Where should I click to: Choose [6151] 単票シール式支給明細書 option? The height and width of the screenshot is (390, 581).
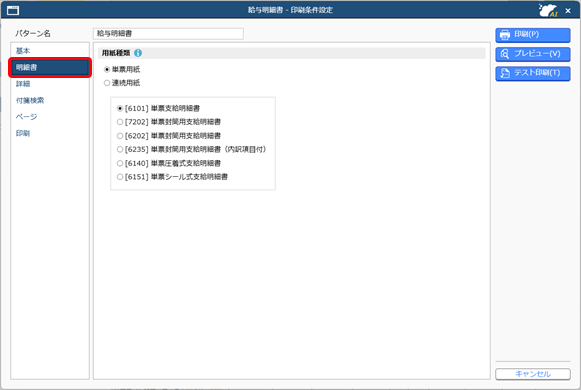120,177
